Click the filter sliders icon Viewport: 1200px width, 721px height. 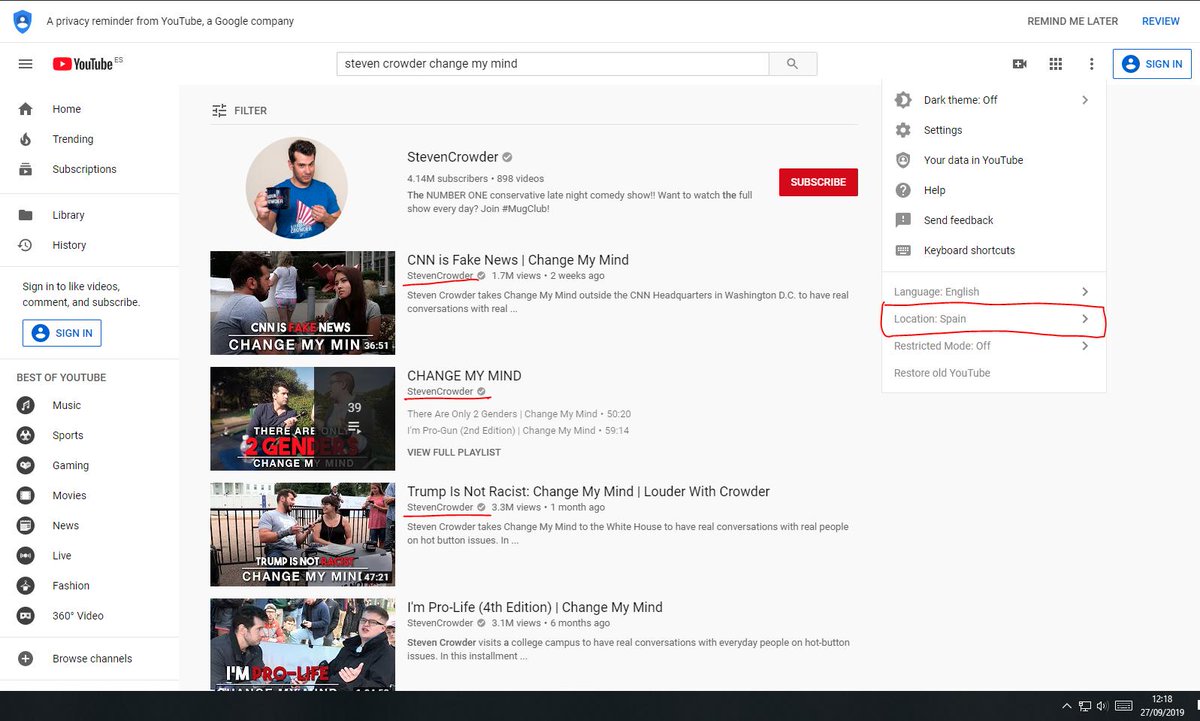(219, 111)
